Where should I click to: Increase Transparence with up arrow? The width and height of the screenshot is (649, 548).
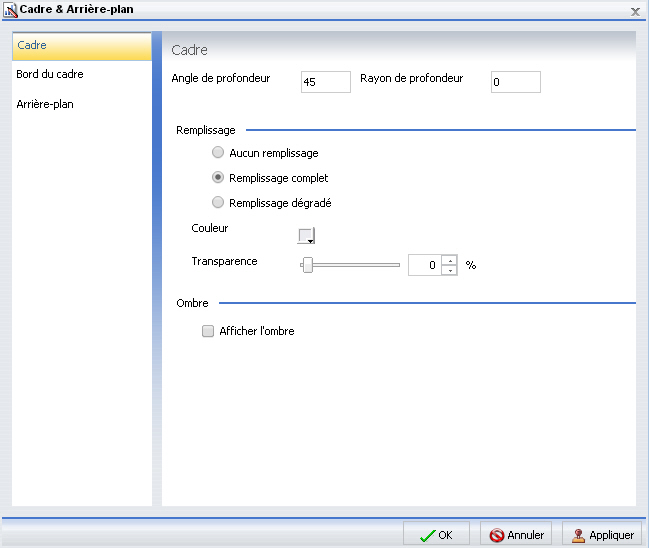coord(450,260)
